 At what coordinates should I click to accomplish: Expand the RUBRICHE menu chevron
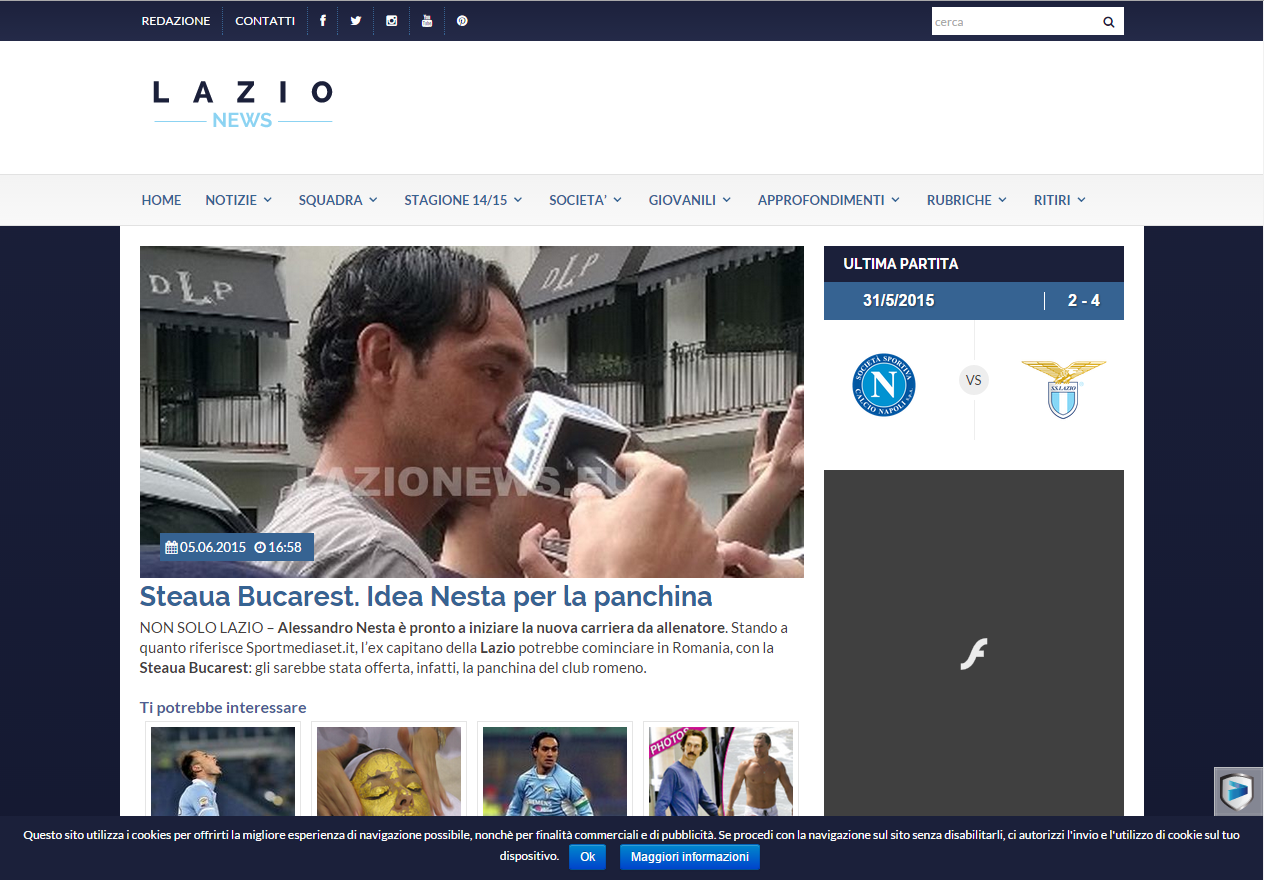[1003, 200]
